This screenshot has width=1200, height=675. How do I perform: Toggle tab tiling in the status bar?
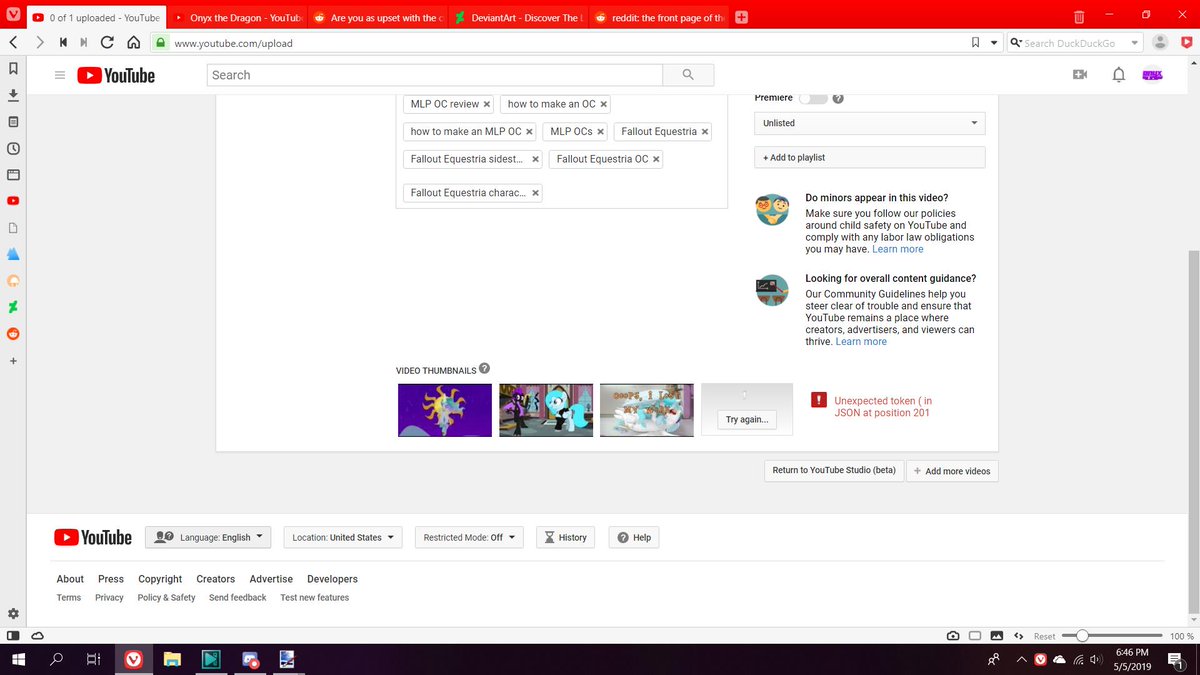975,636
